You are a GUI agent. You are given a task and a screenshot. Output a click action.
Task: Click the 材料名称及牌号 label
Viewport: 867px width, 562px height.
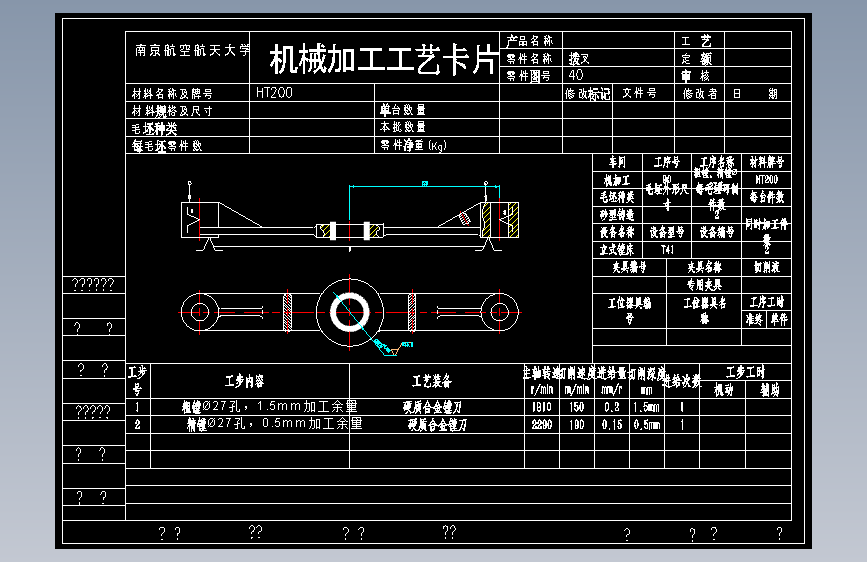coord(172,93)
